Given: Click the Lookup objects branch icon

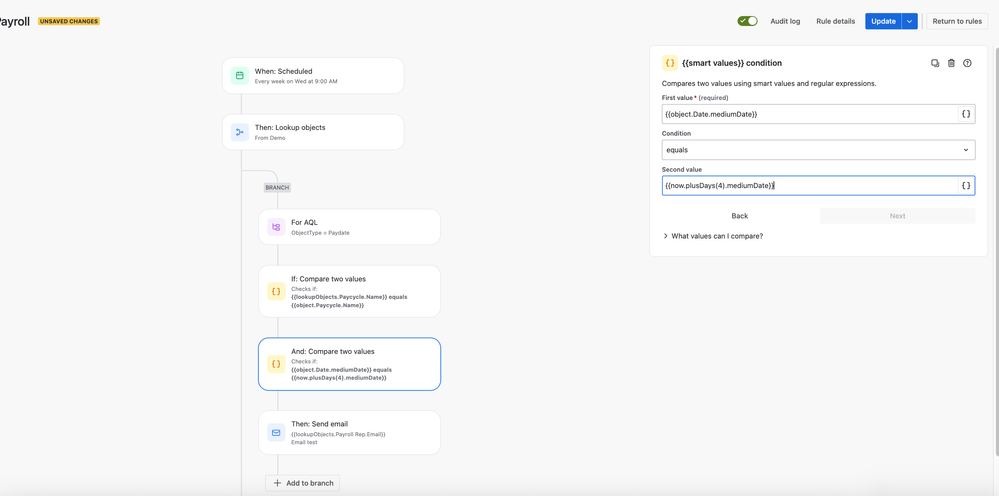Looking at the screenshot, I should click(240, 132).
